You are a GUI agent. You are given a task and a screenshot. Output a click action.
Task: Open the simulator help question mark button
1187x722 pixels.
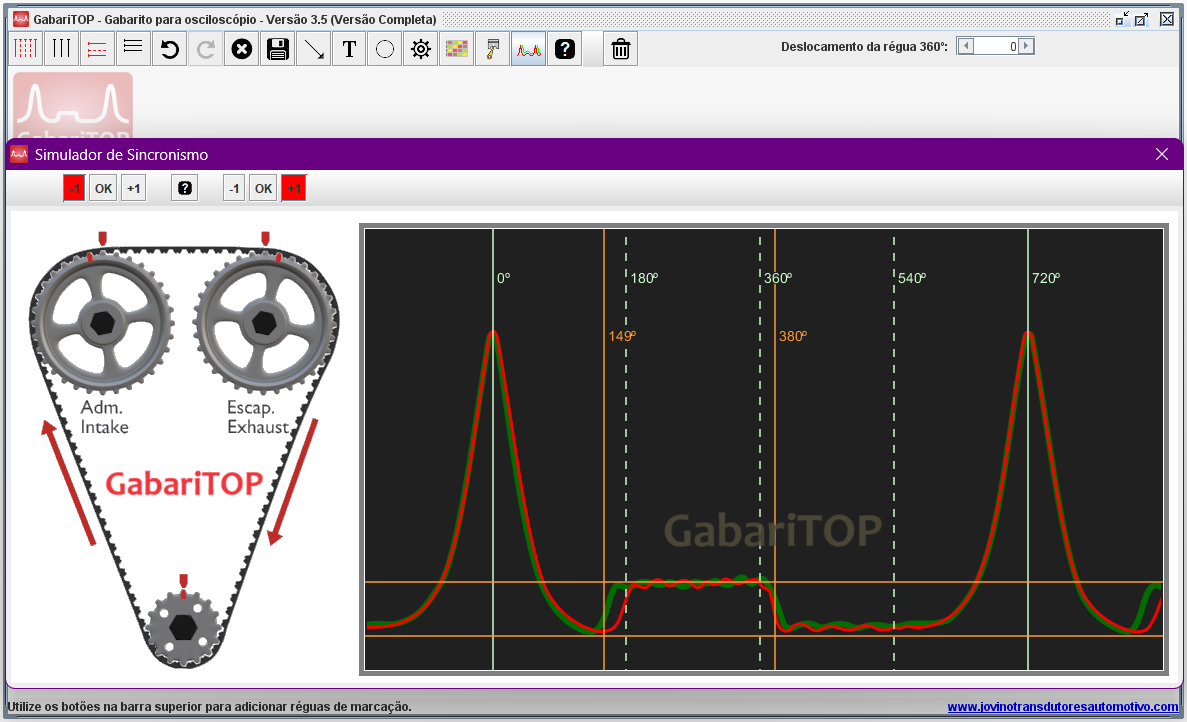[185, 188]
